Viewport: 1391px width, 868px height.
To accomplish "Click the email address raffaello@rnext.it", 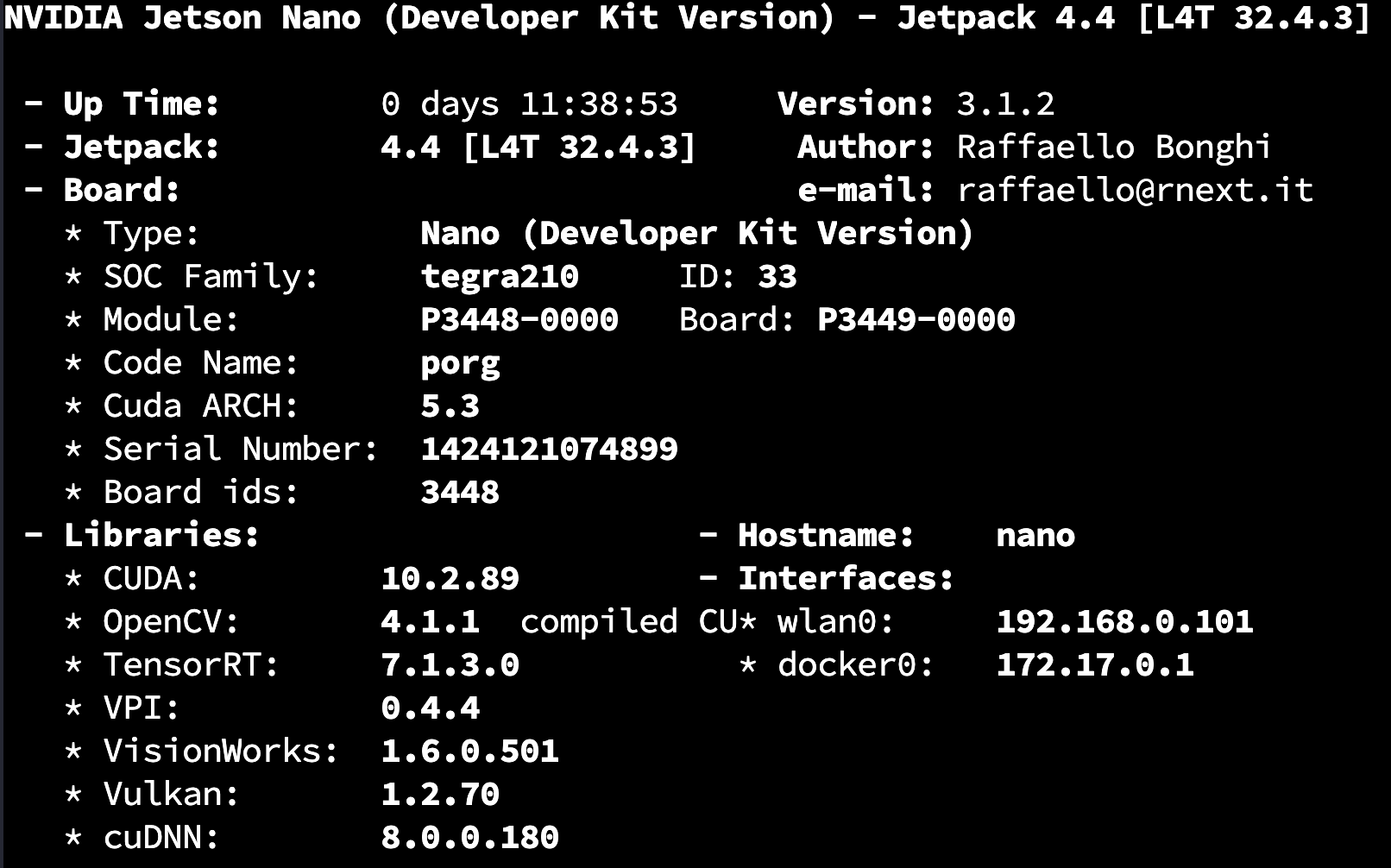I will [1135, 190].
